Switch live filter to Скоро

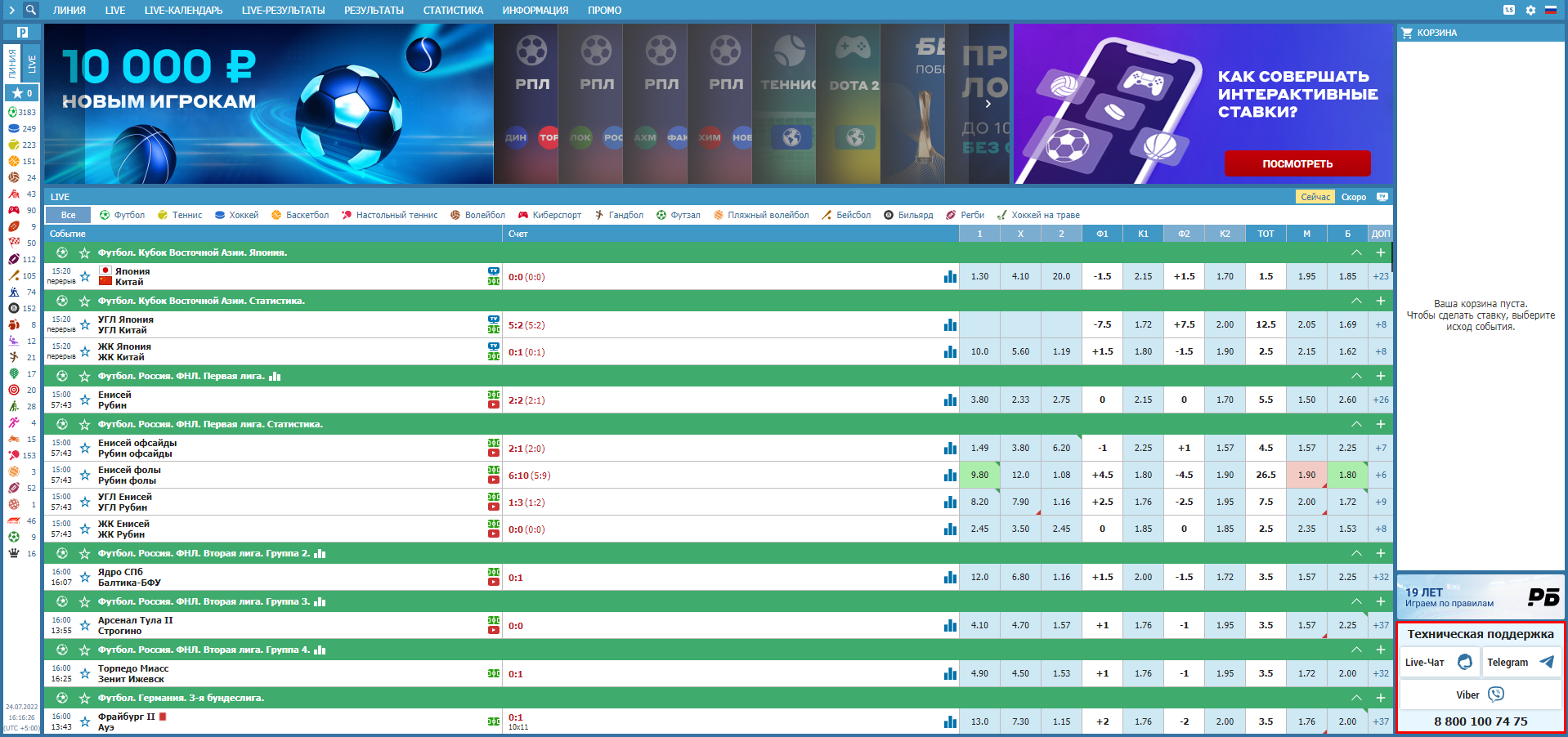coord(1353,197)
